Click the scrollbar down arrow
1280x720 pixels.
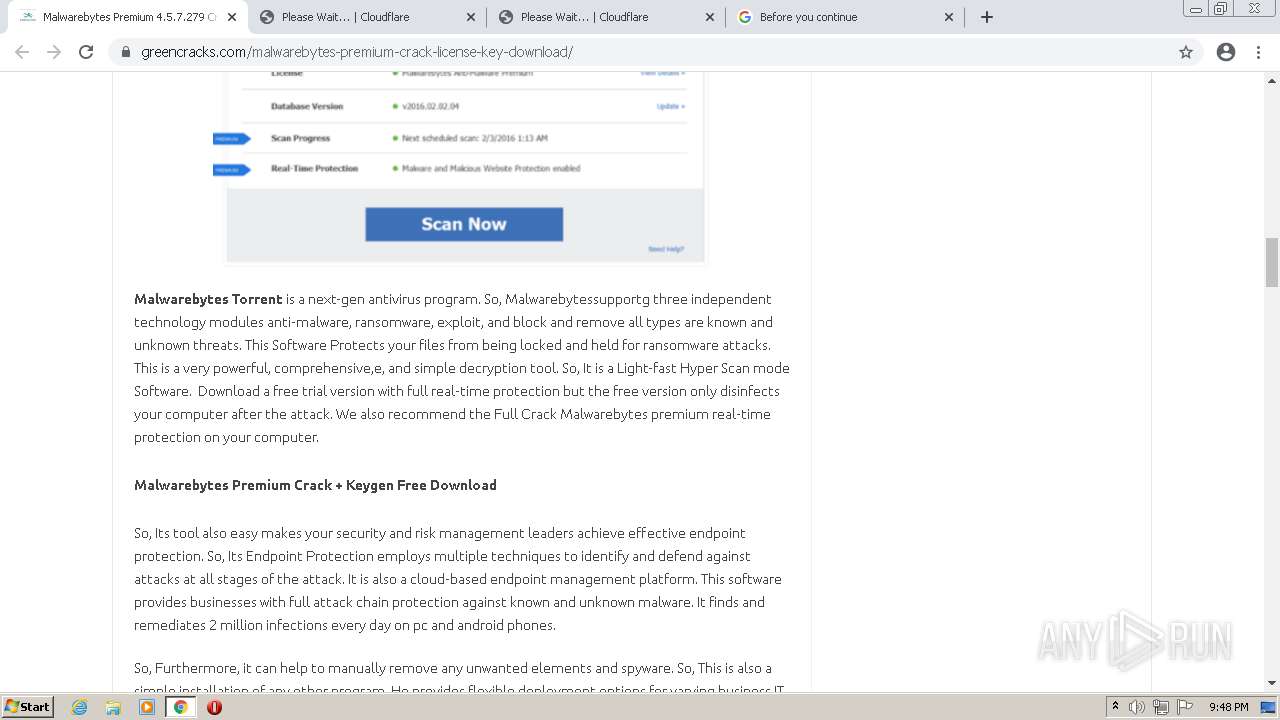(x=1272, y=683)
